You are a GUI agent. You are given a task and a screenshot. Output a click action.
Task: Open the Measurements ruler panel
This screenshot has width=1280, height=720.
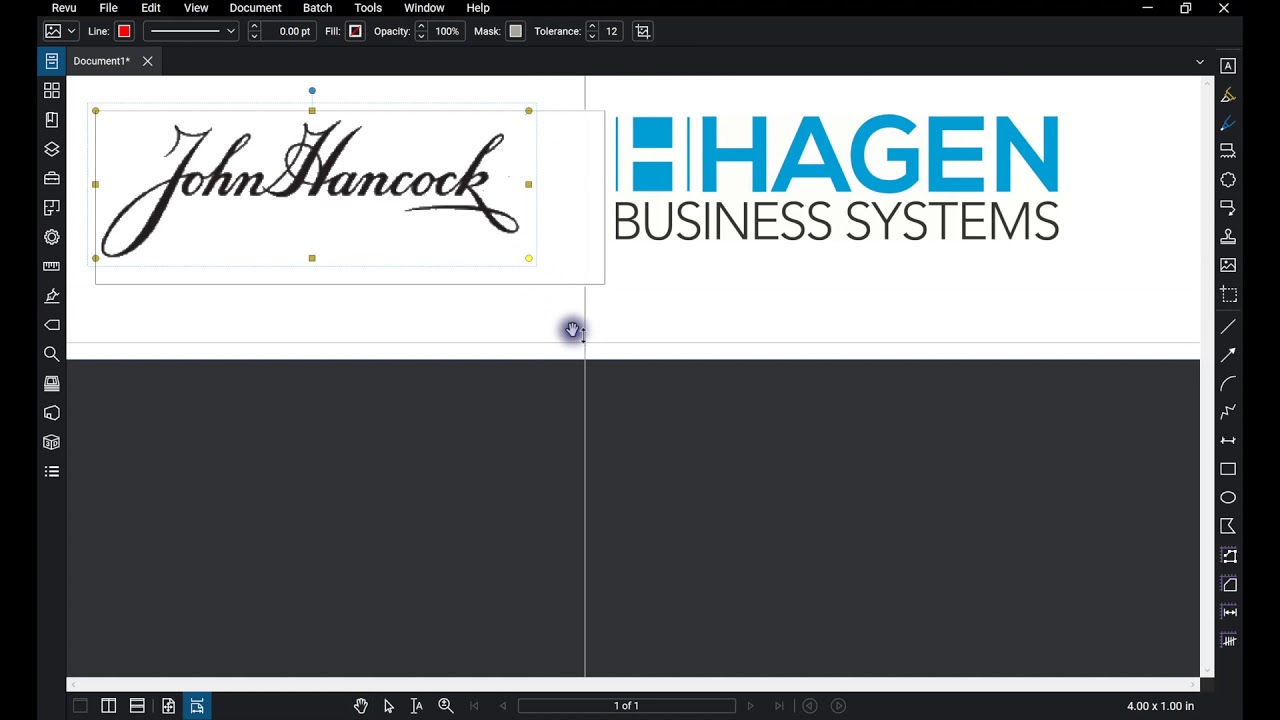52,266
